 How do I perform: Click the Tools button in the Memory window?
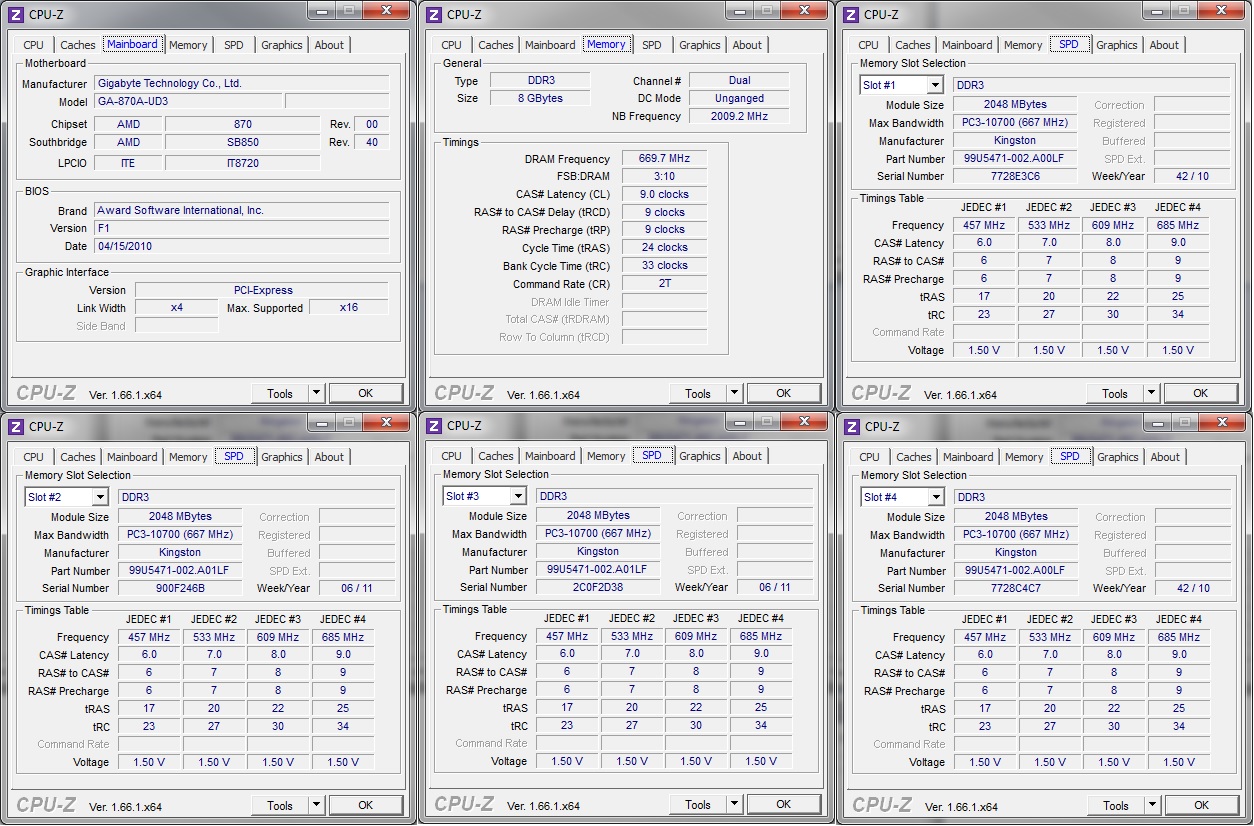(x=698, y=394)
